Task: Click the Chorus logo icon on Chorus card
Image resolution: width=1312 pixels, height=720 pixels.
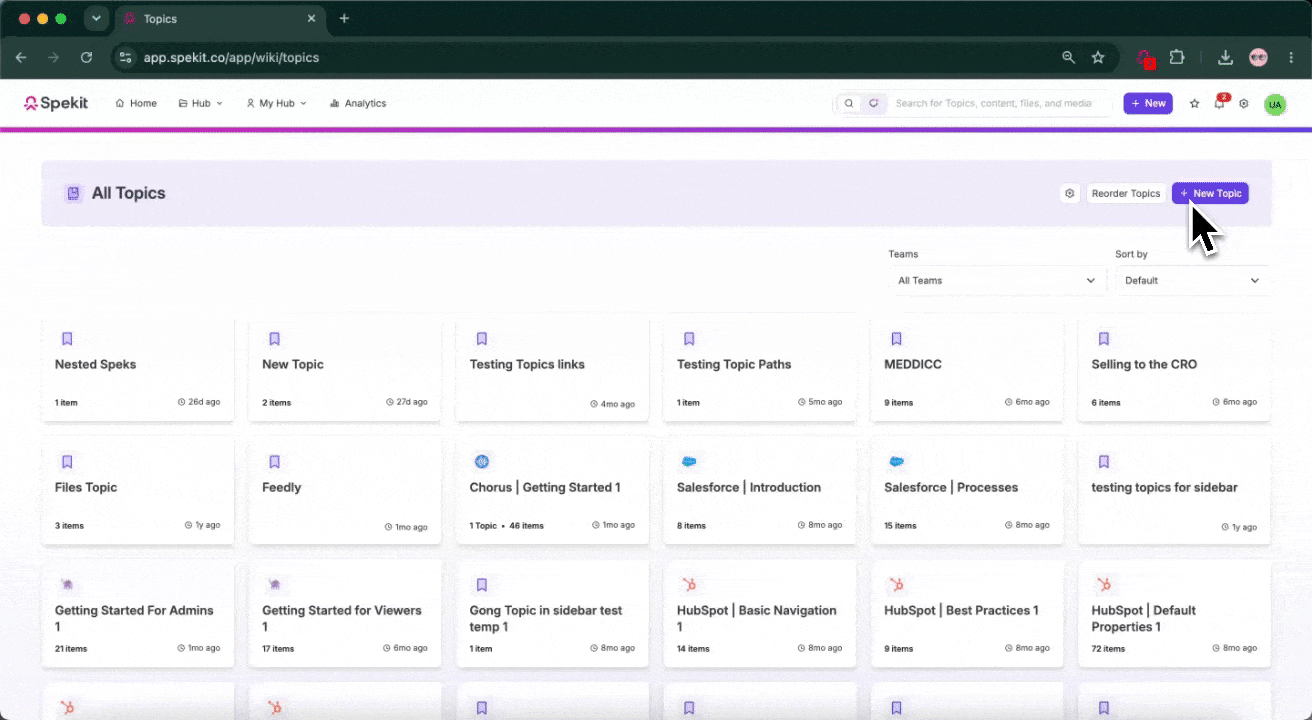Action: click(482, 462)
